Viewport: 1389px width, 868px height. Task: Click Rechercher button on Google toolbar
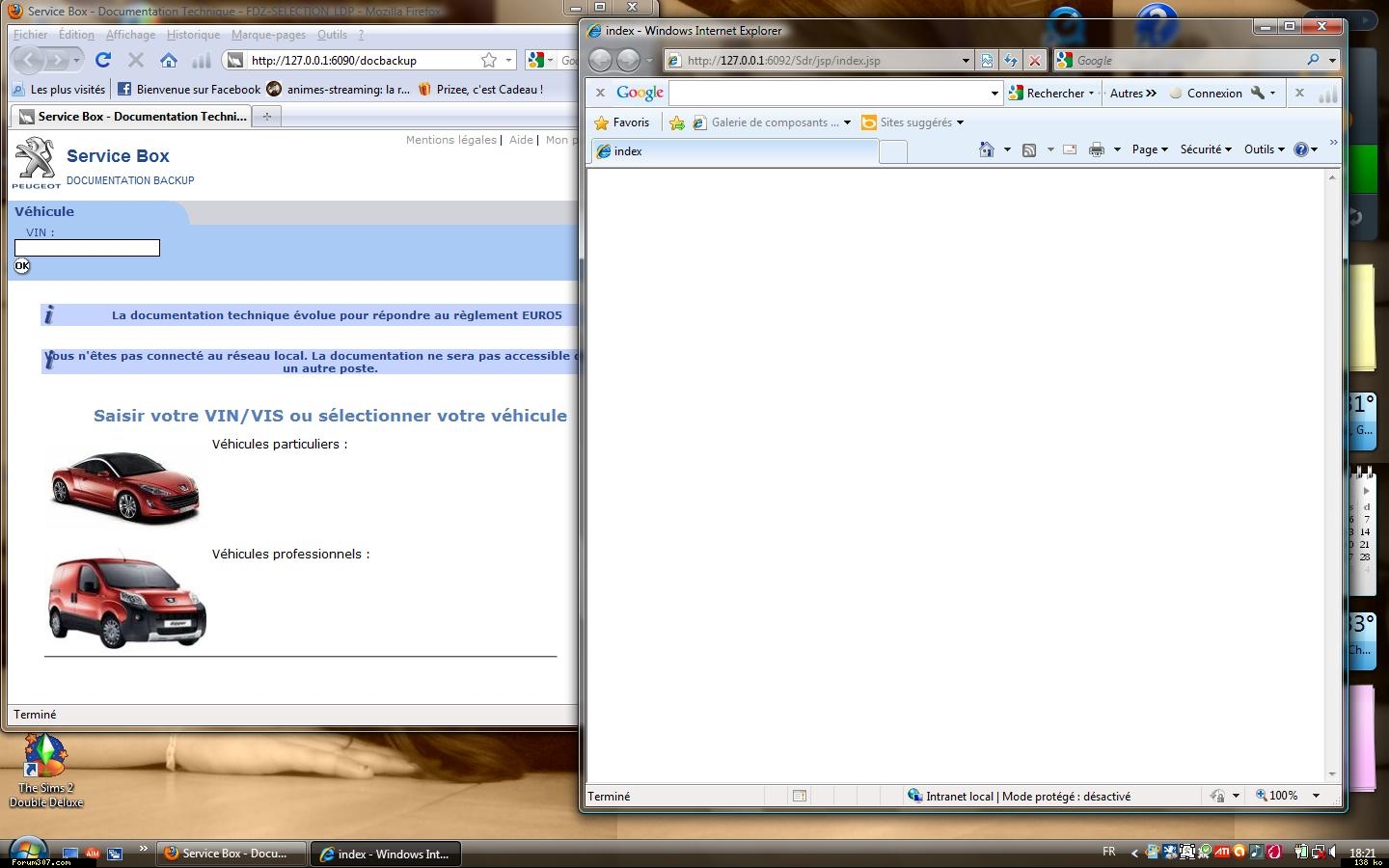point(1051,93)
